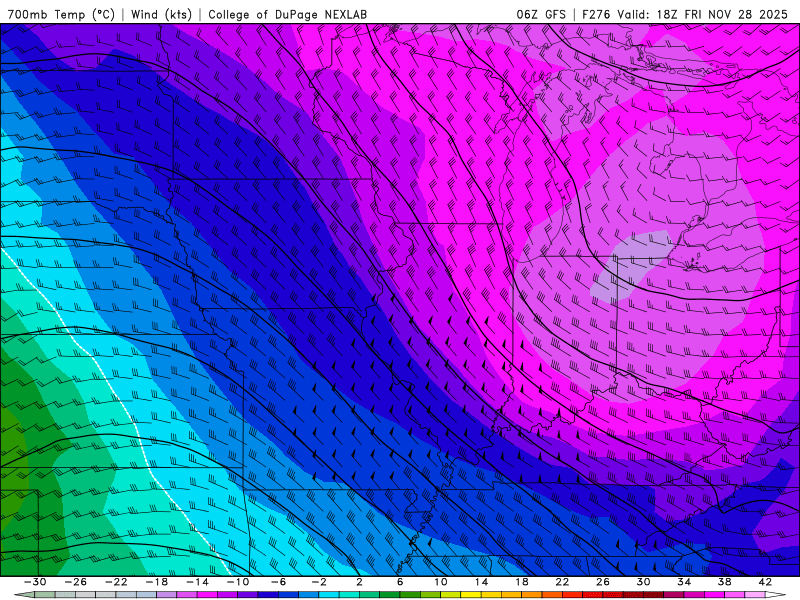Select the -18 temperature scale label
Viewport: 800px width, 600px height.
[x=157, y=582]
